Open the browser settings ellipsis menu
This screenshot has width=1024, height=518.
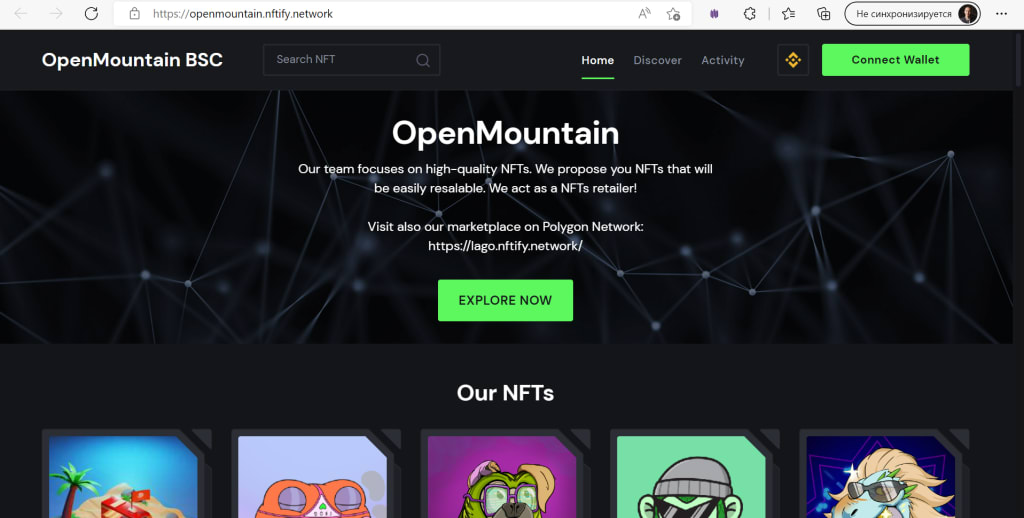point(1001,14)
